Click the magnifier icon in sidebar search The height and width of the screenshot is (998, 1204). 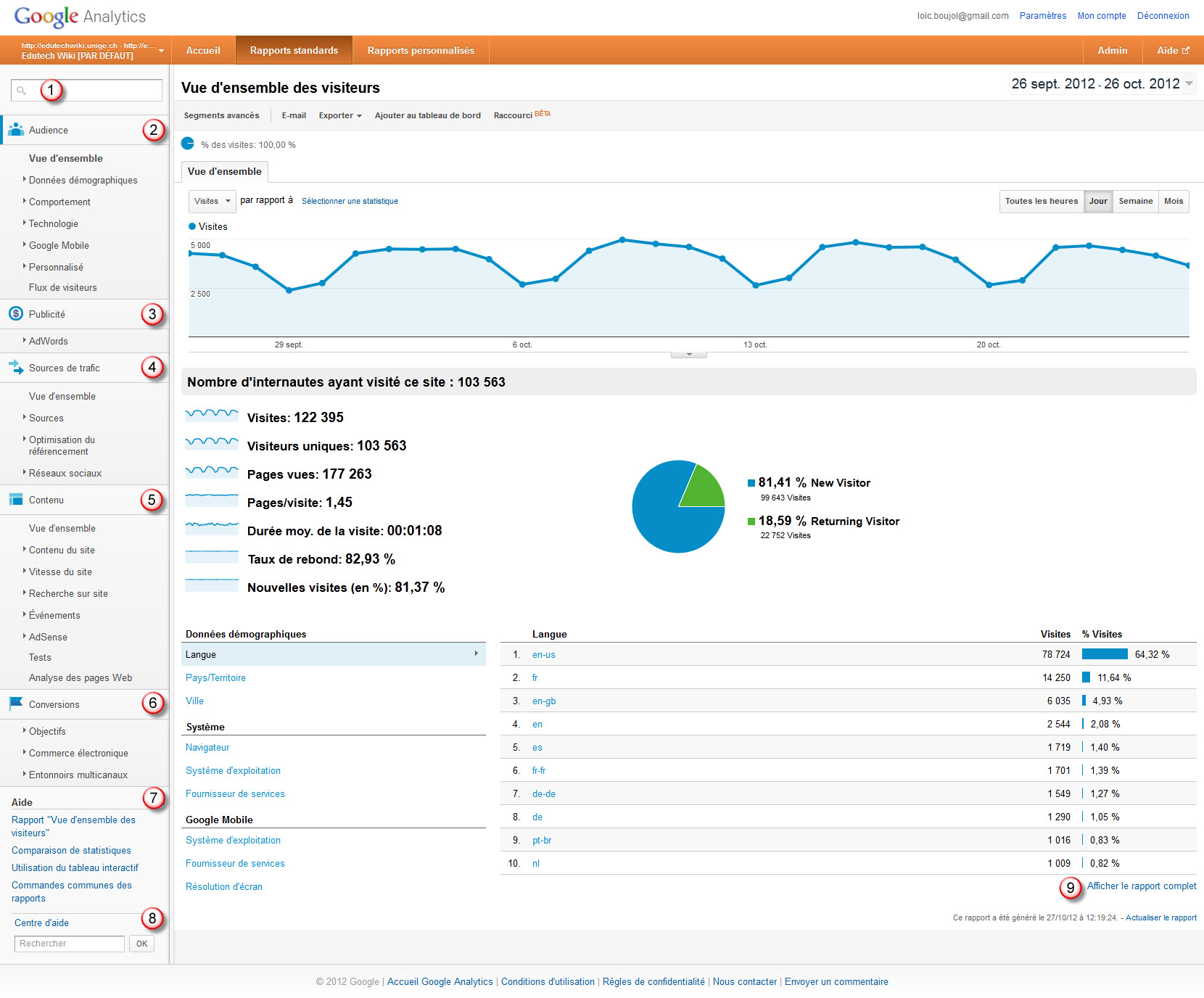point(22,91)
